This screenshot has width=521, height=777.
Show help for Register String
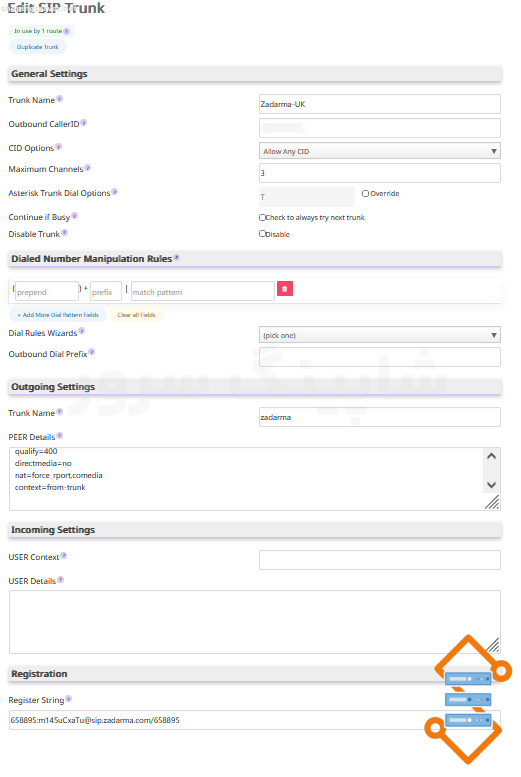tap(69, 699)
